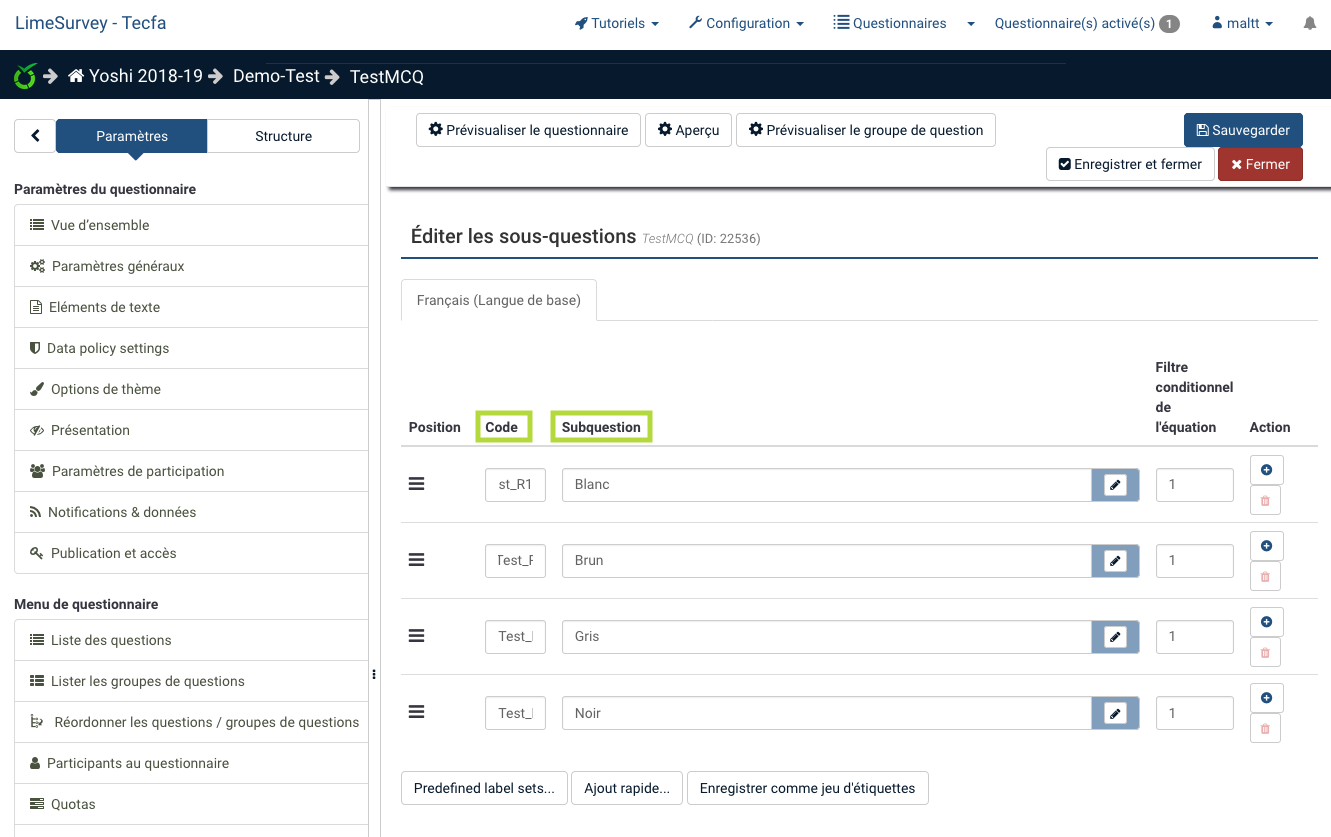Click Enregistrer et fermer button

click(1130, 164)
